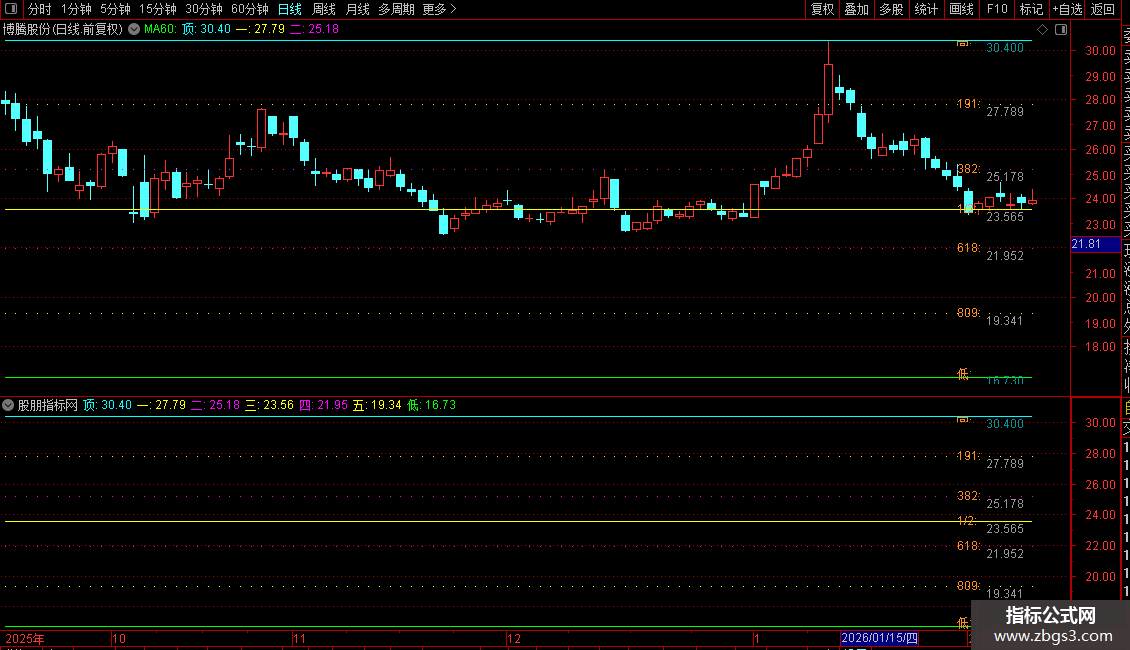Click the 顶: 30.40 value in sub-chart header
The image size is (1130, 650).
point(107,405)
